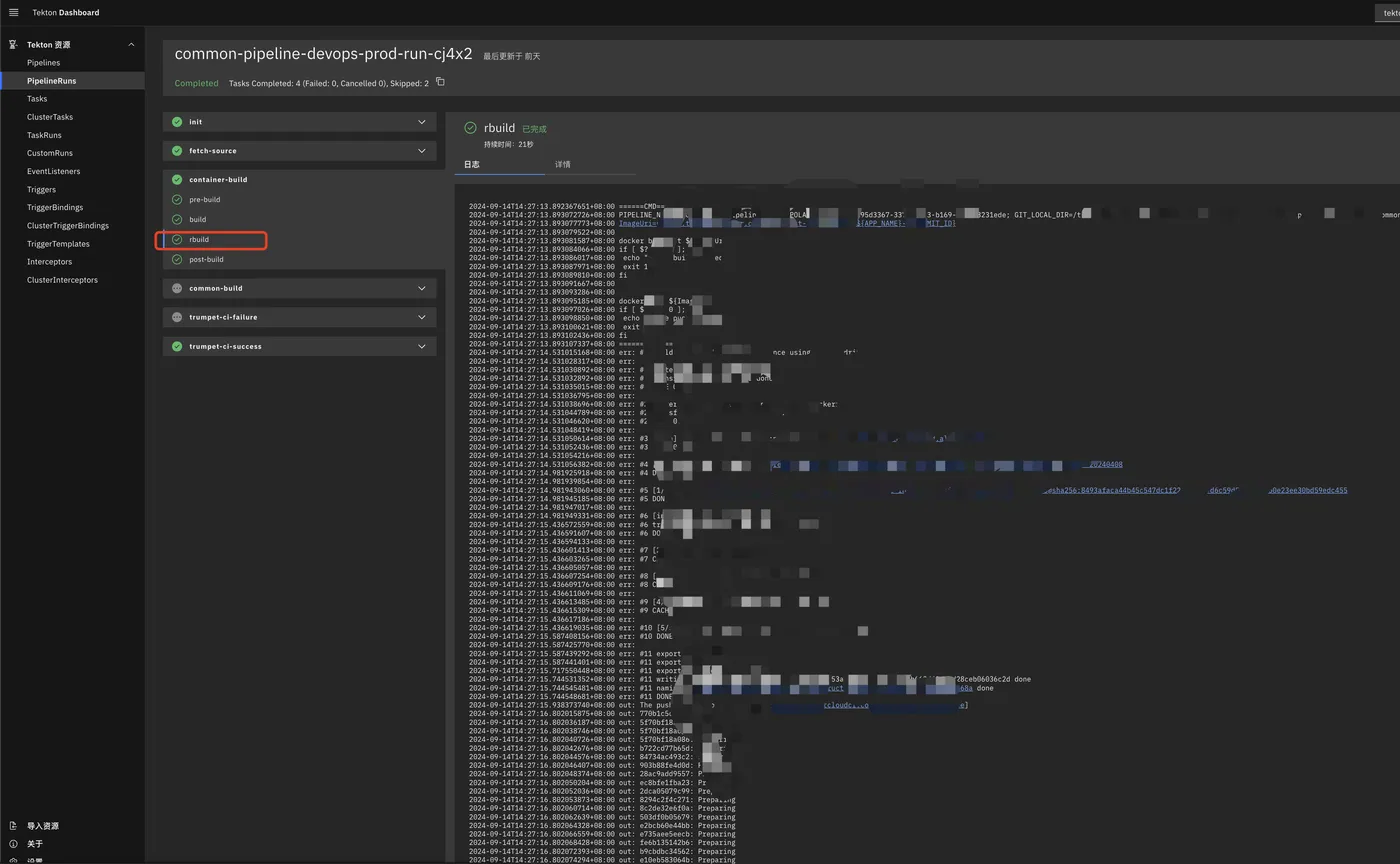Click the skipped status icon on common-build
1400x864 pixels.
click(177, 288)
